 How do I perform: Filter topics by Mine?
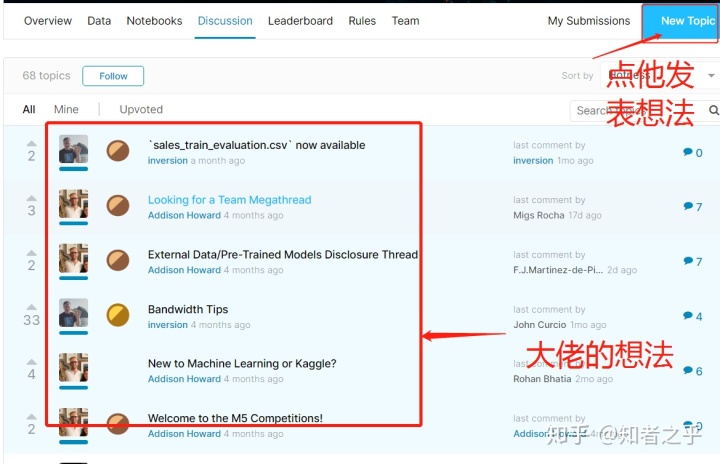point(66,109)
